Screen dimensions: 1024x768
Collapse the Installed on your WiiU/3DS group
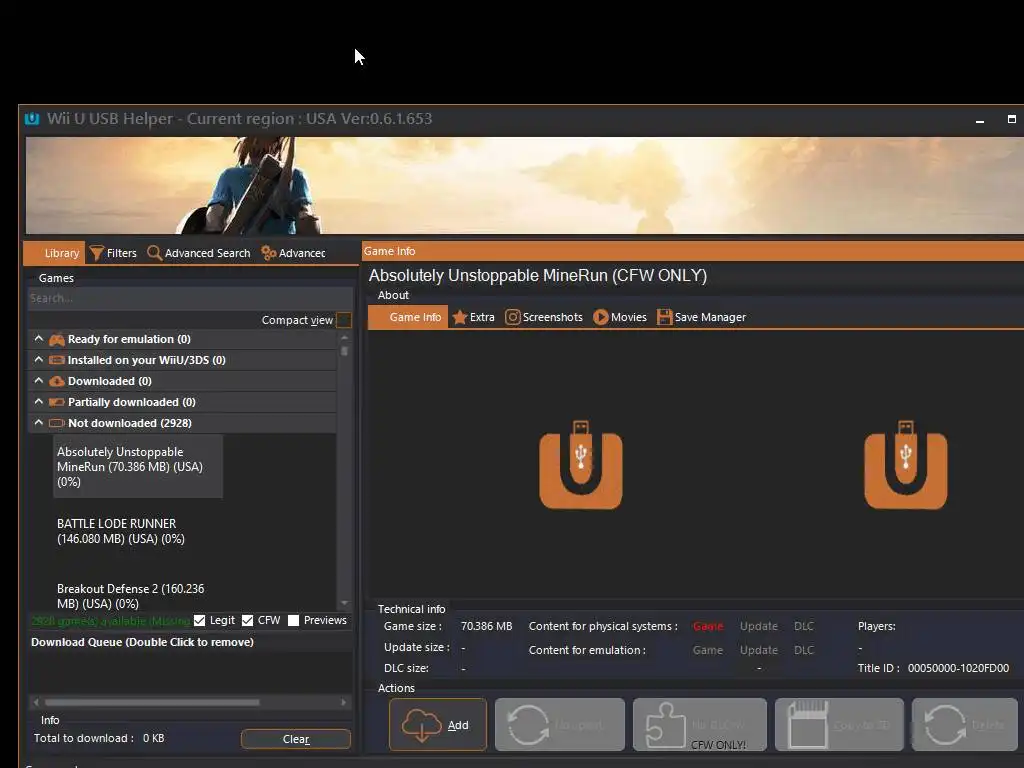[x=39, y=360]
